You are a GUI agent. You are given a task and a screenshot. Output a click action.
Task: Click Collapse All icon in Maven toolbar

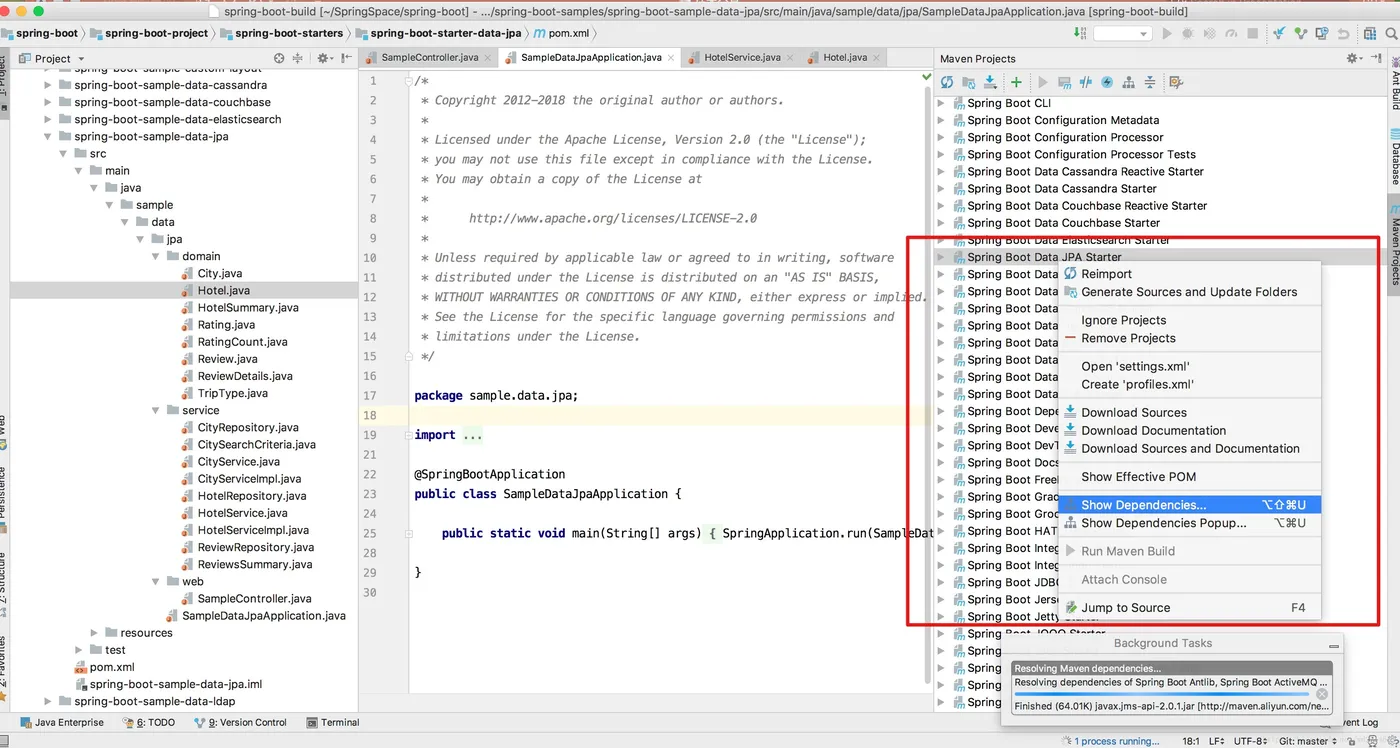coord(1150,82)
